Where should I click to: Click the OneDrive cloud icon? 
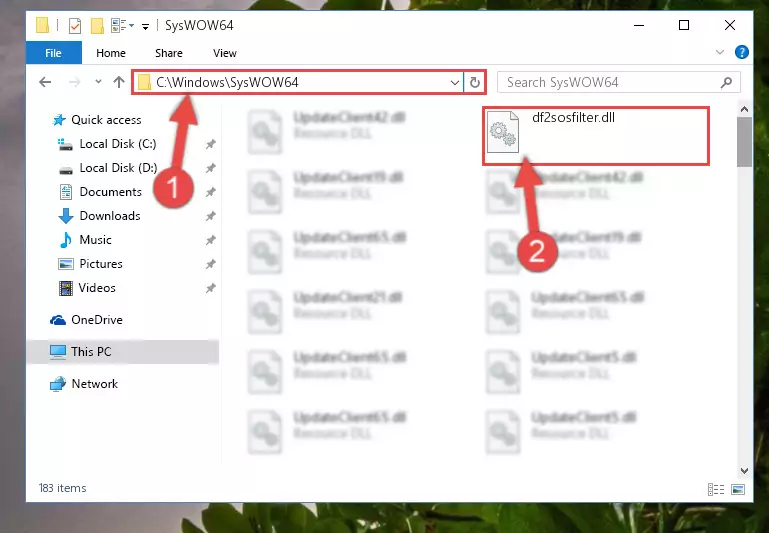58,320
